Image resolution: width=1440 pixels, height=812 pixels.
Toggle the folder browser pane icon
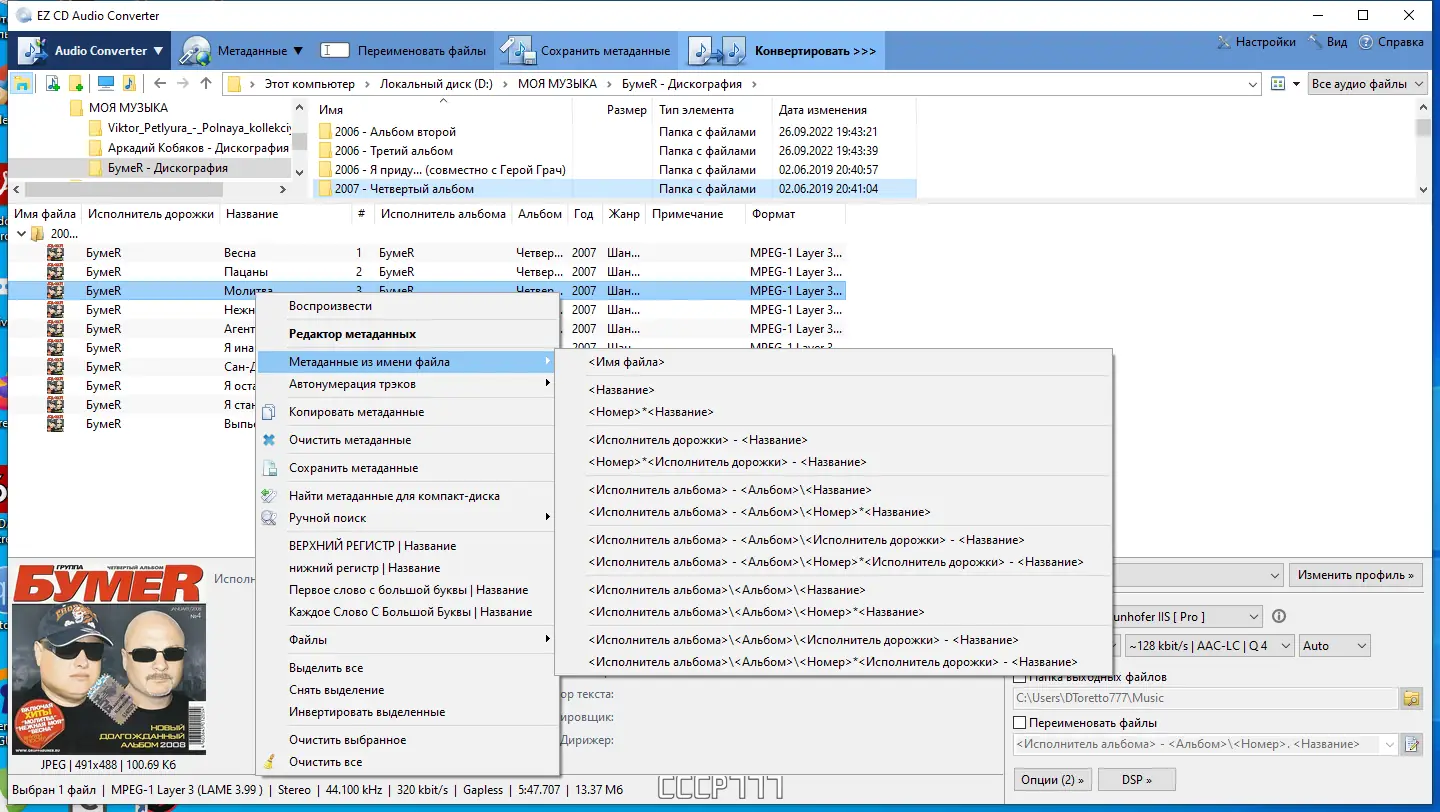[21, 84]
